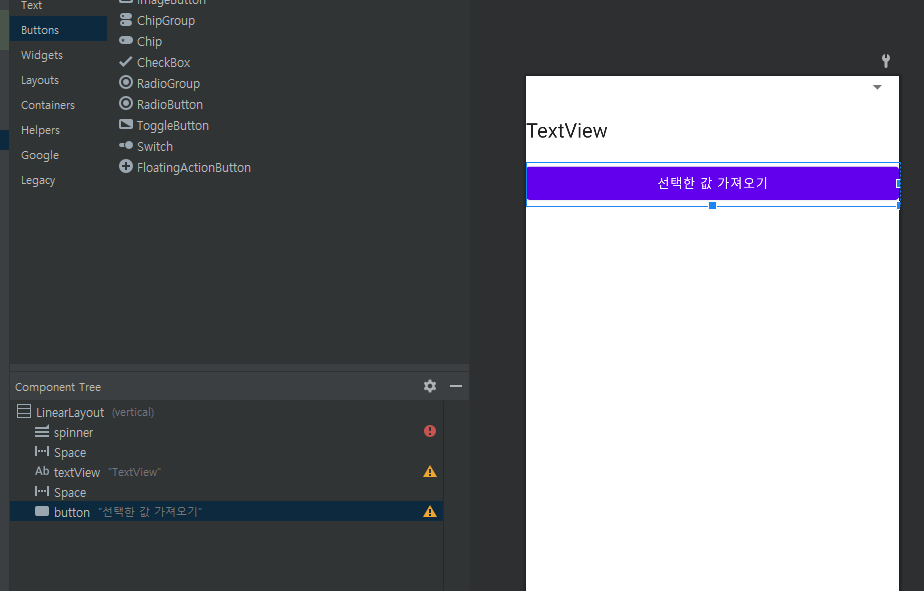This screenshot has width=924, height=591.
Task: Click the button row warning icon
Action: 430,511
